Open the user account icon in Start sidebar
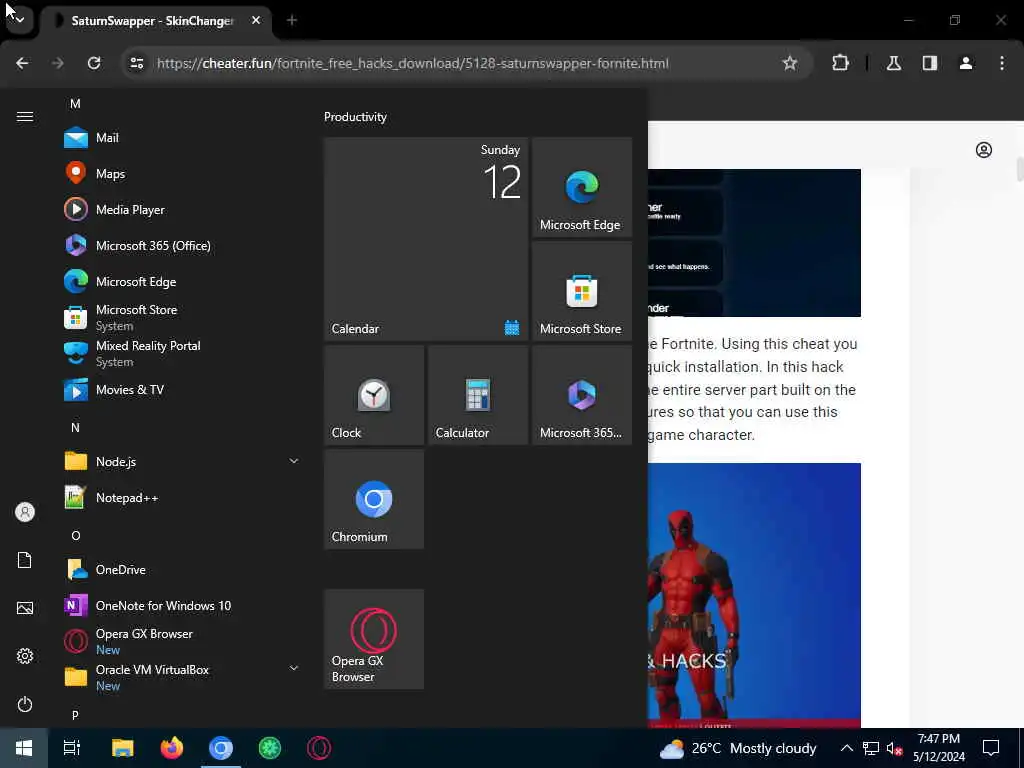This screenshot has height=768, width=1024. 25,512
